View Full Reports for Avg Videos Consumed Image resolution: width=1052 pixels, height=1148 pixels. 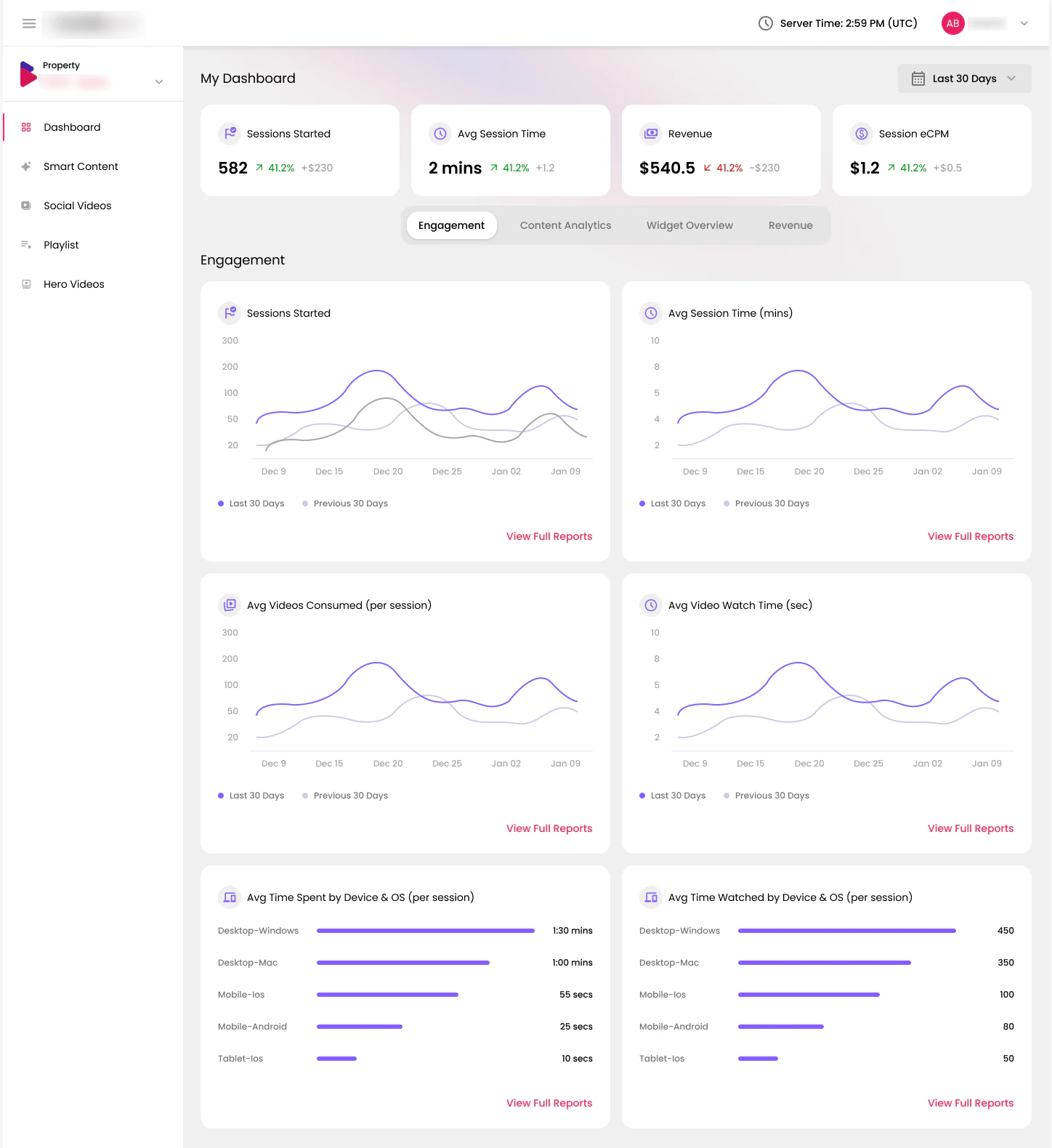[549, 828]
